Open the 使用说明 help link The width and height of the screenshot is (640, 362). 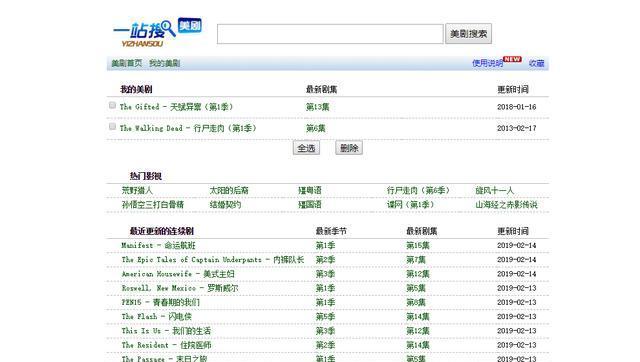[x=487, y=63]
